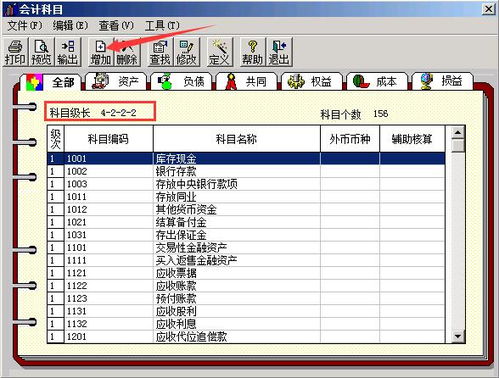Click account code 1101

[77, 247]
